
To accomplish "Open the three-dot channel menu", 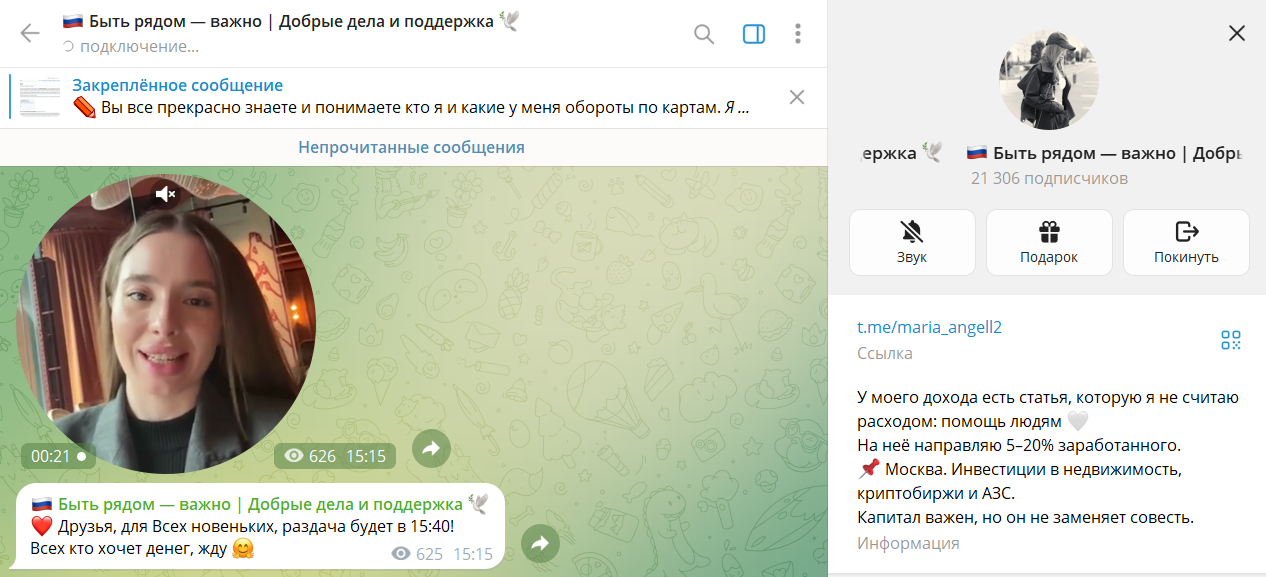I will coord(798,34).
